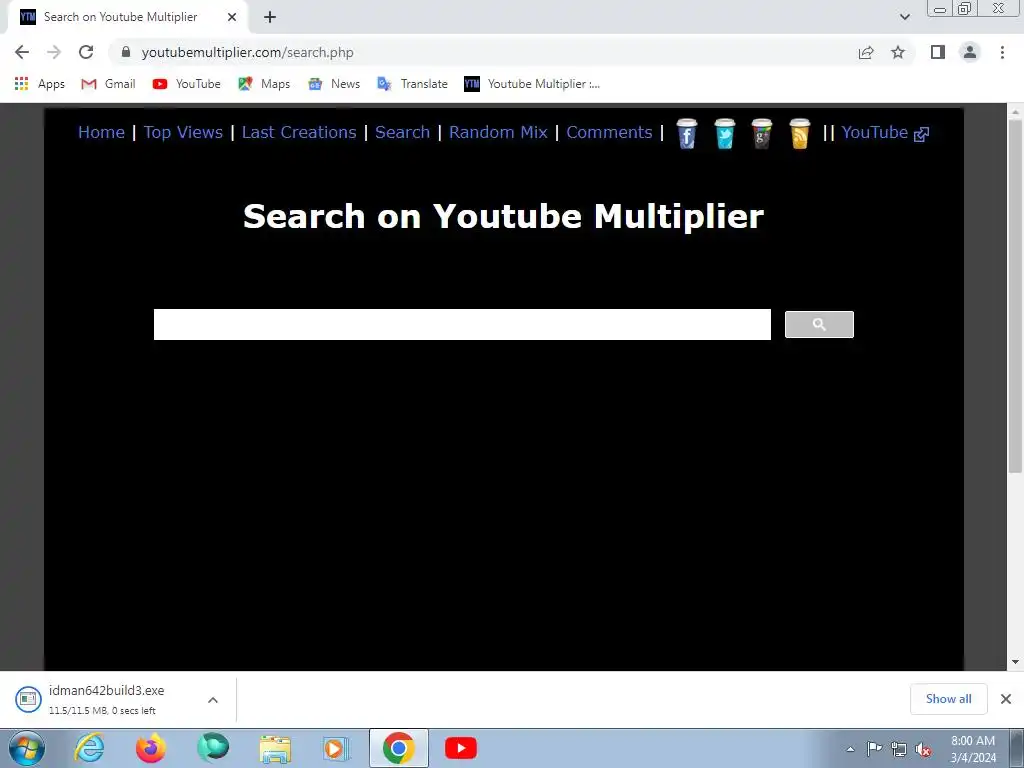Open the RSS feed cup icon
This screenshot has width=1024, height=768.
pos(799,133)
